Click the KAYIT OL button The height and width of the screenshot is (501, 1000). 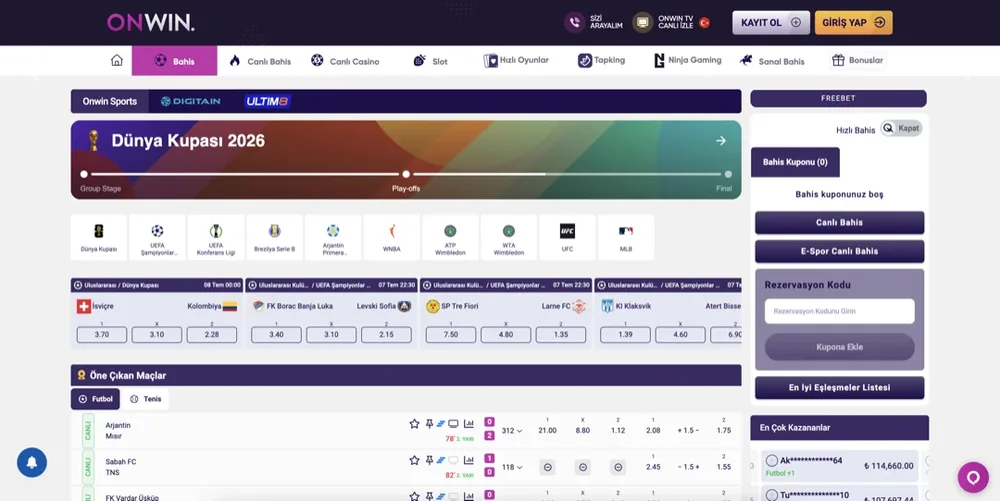[771, 22]
